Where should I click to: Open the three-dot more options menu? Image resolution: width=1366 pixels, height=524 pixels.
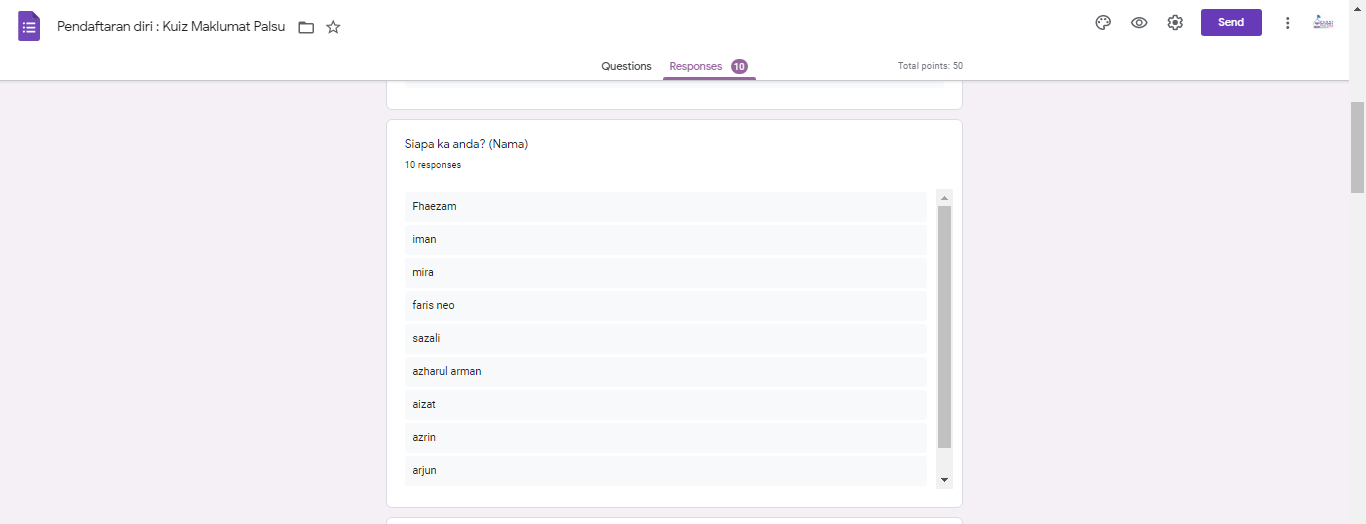(1287, 23)
